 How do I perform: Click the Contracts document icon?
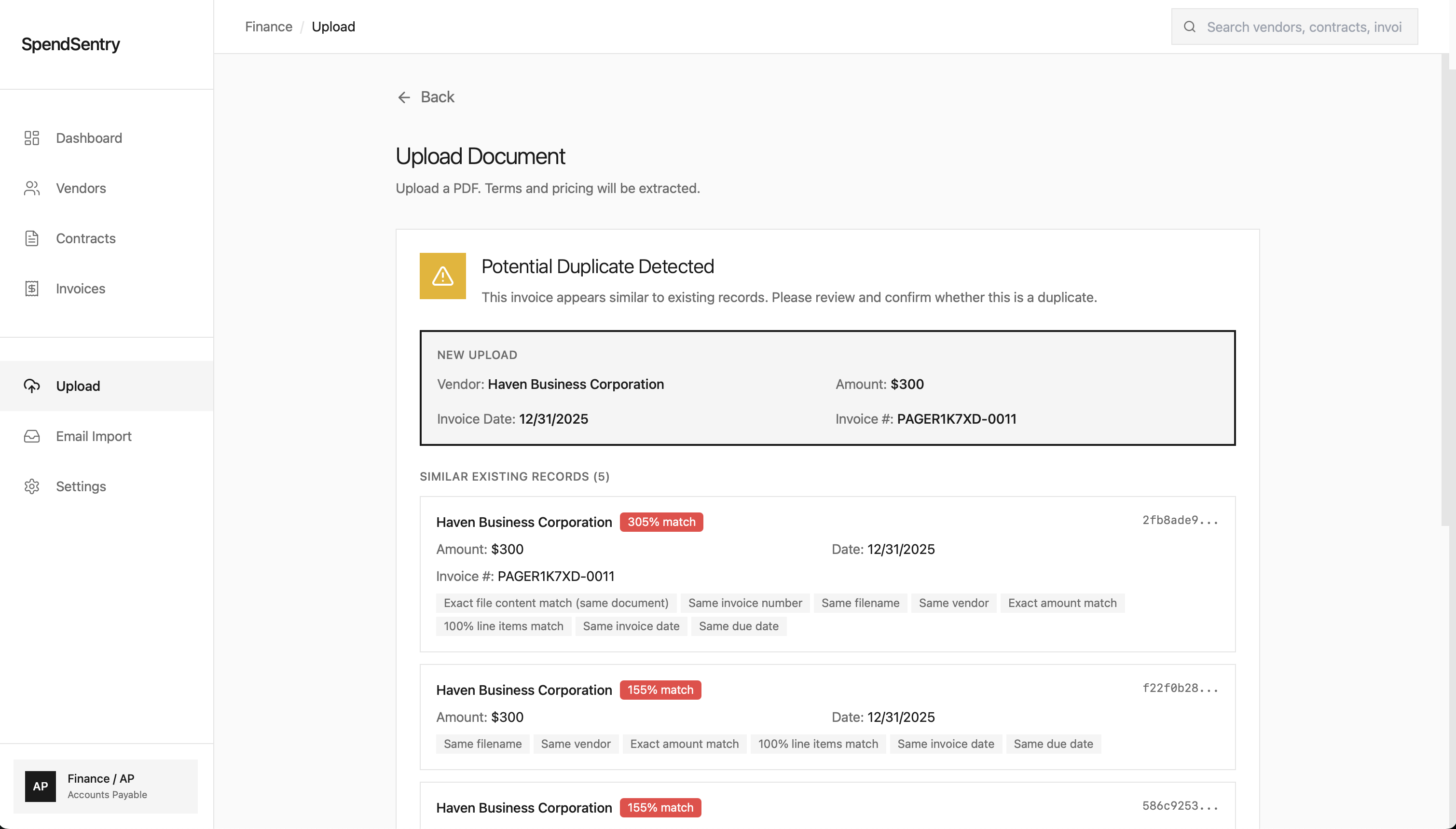[31, 238]
